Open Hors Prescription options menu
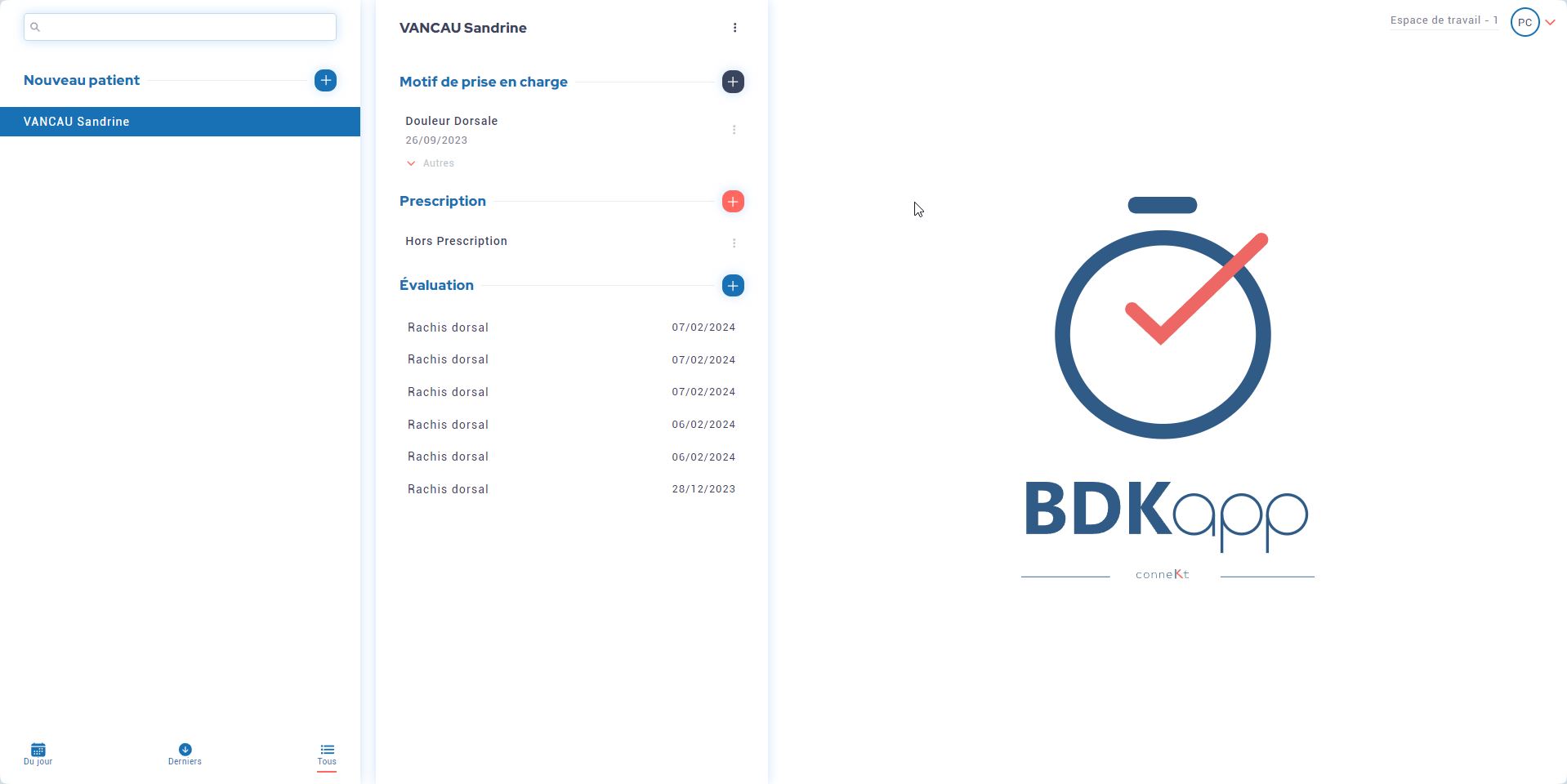This screenshot has height=784, width=1567. pyautogui.click(x=734, y=243)
